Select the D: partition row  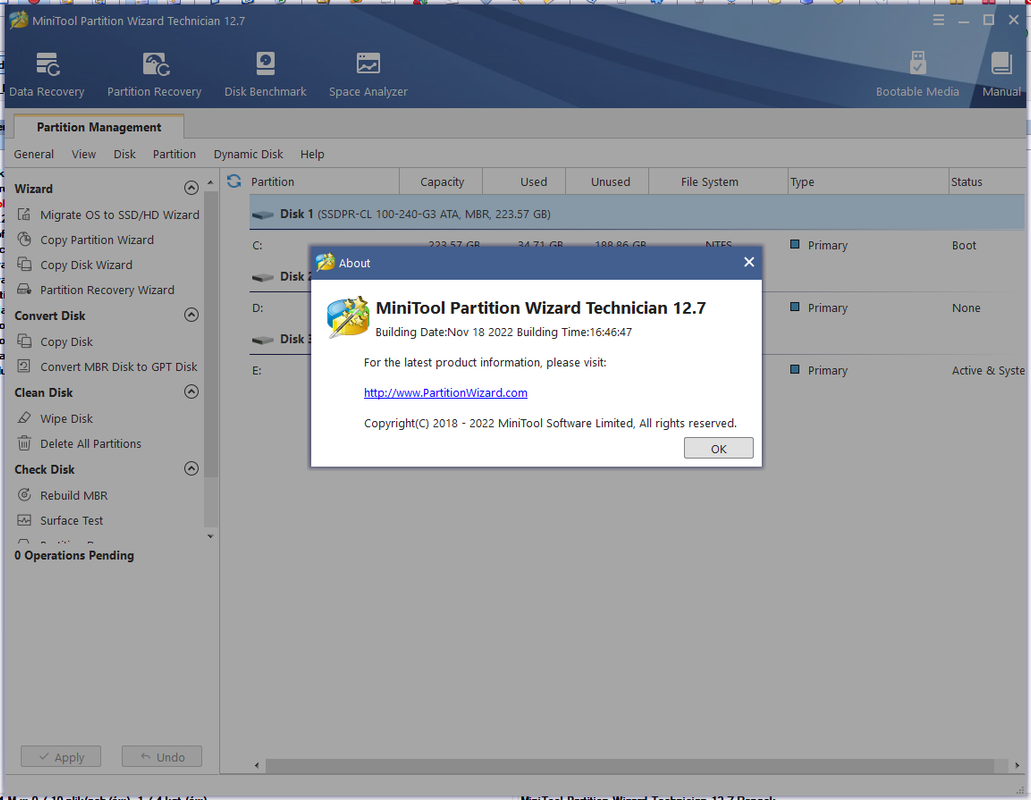coord(636,308)
